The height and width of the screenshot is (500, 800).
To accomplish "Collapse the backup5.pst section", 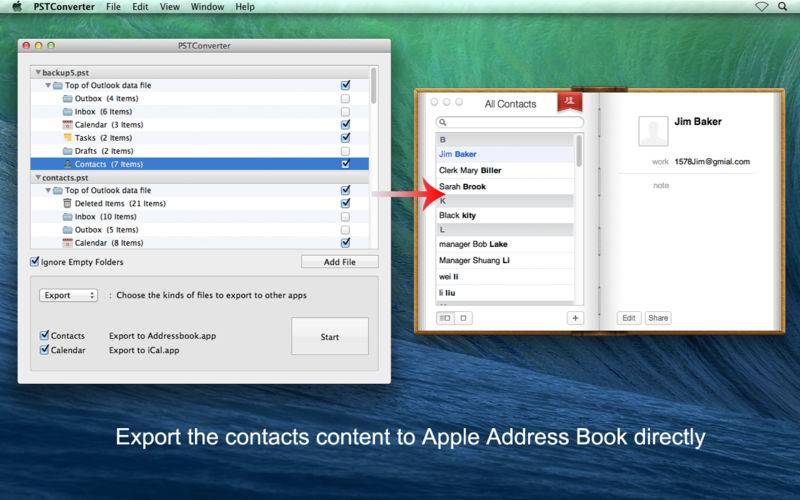I will click(38, 72).
